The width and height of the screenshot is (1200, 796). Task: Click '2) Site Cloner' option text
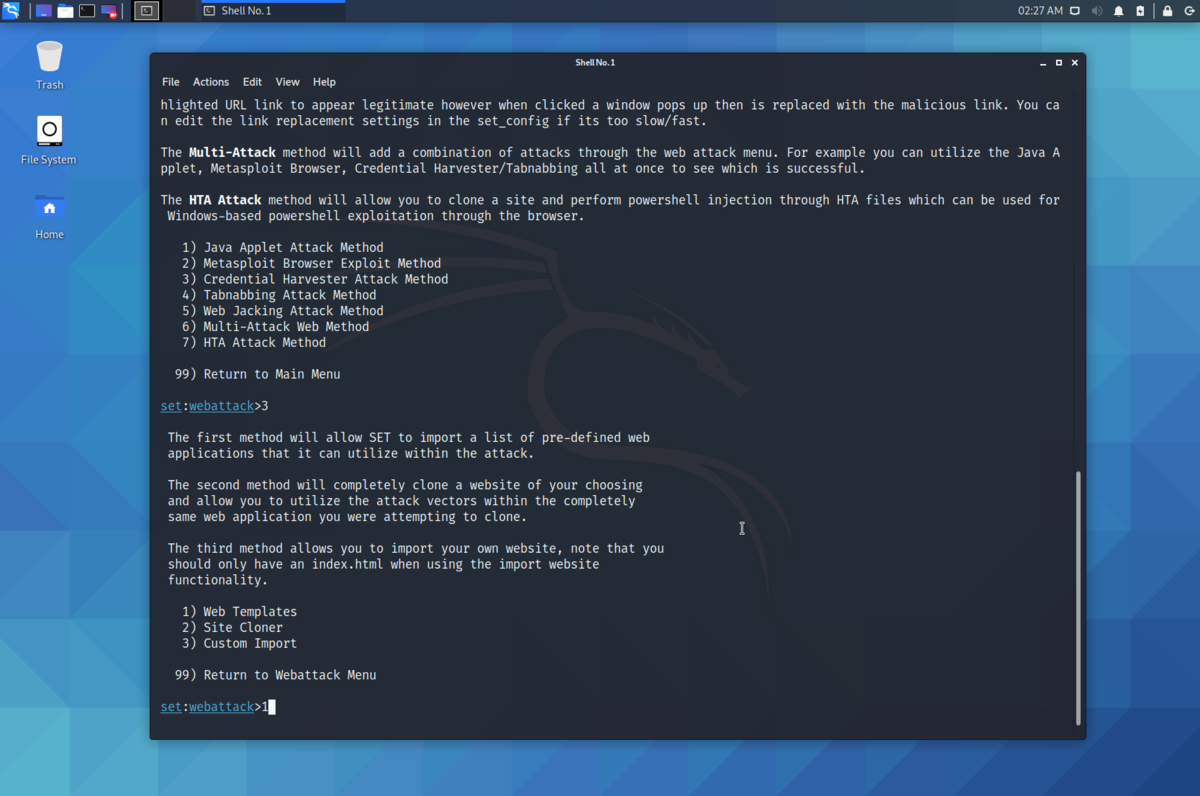pos(232,628)
